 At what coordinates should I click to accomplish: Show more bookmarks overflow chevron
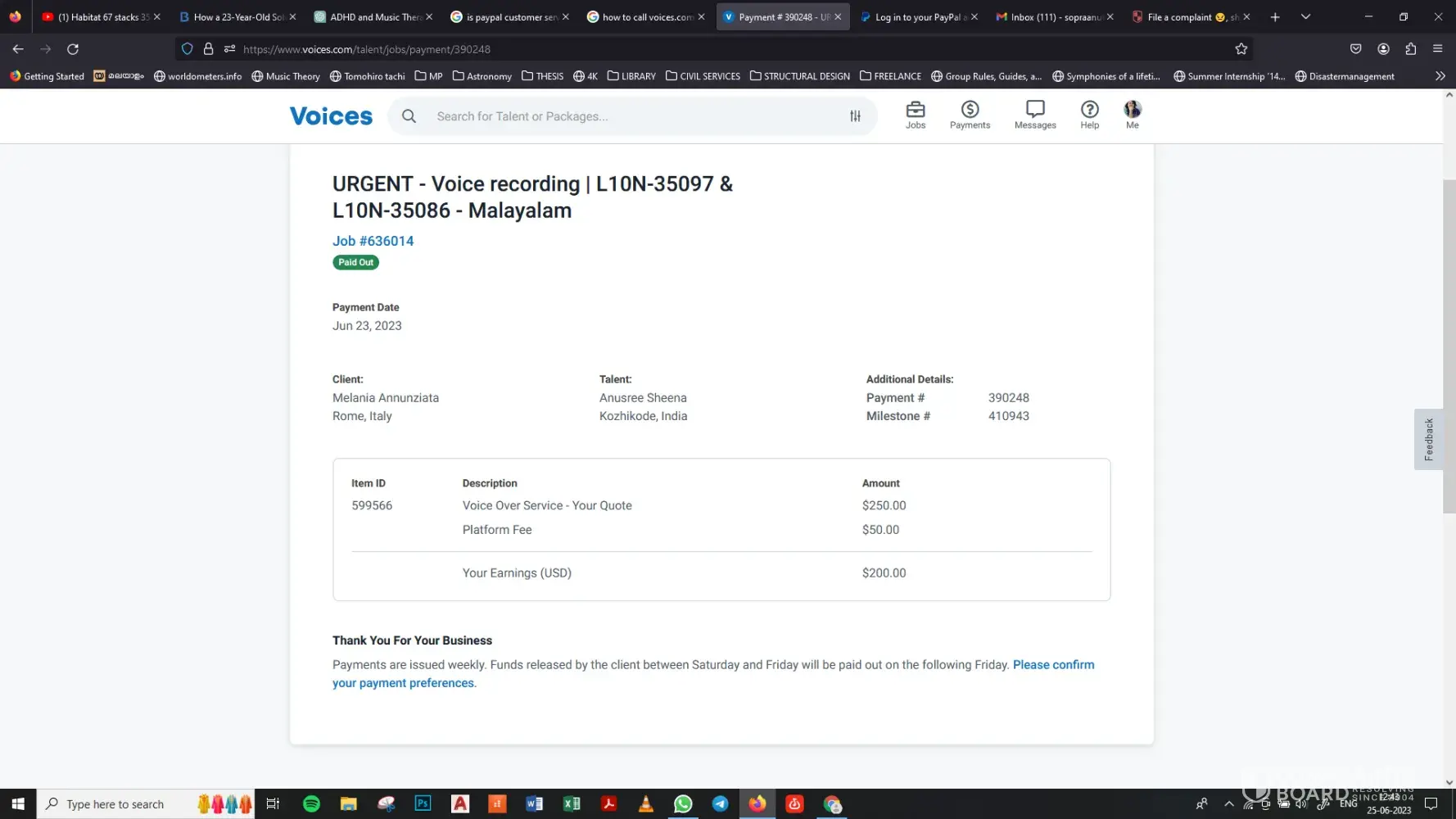(x=1440, y=76)
